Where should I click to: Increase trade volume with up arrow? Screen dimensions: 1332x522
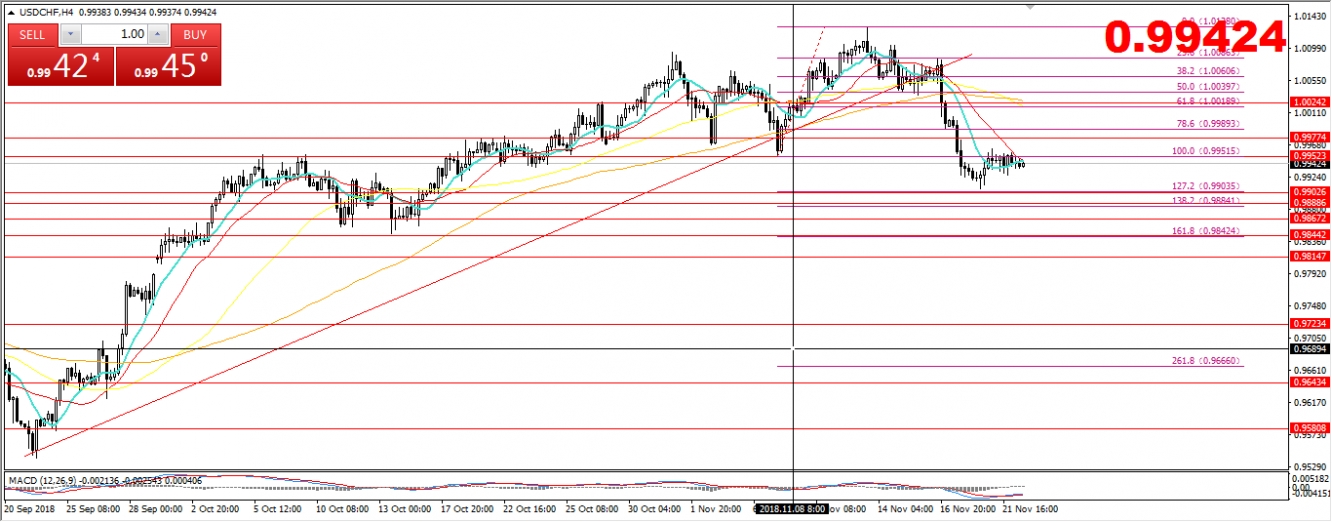[158, 35]
